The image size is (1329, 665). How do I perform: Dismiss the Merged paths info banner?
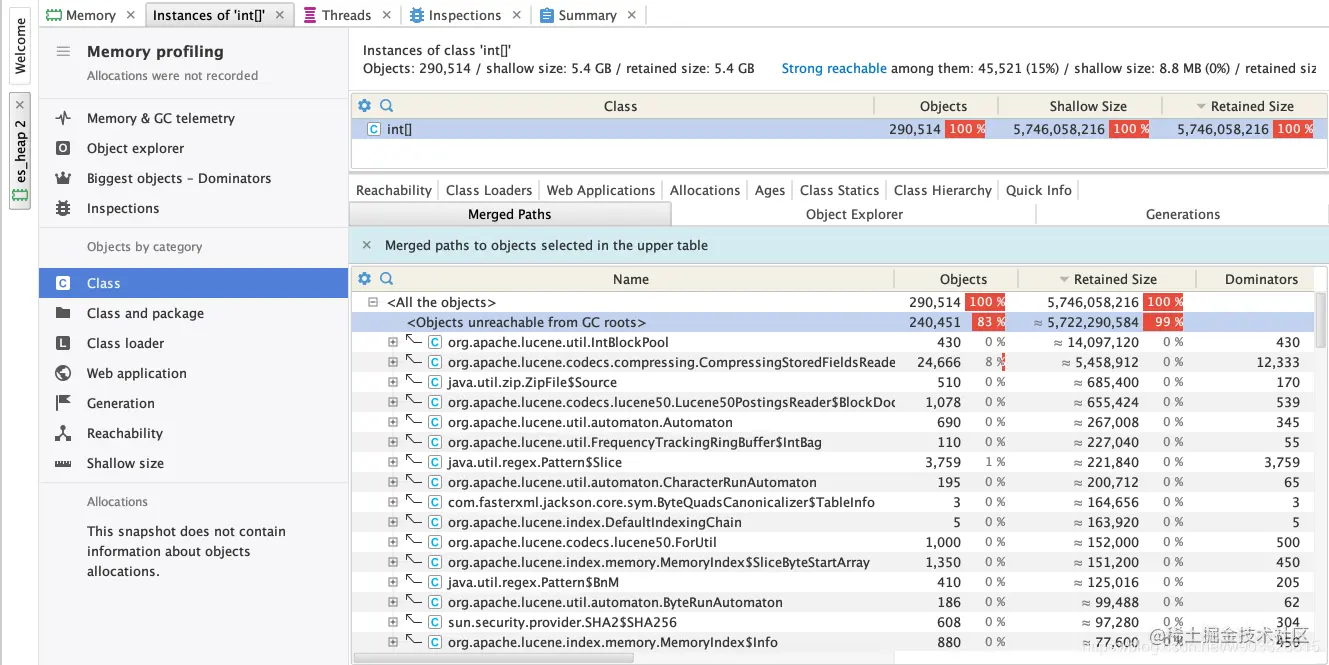point(366,245)
